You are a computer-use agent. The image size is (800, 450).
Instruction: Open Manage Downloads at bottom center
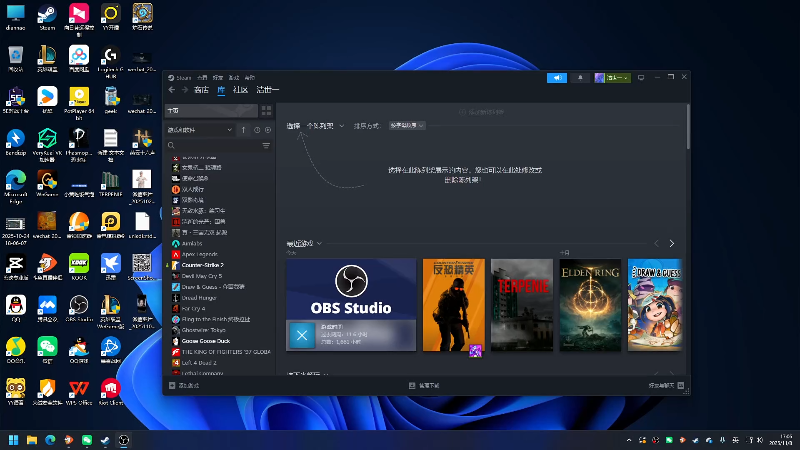[x=424, y=386]
